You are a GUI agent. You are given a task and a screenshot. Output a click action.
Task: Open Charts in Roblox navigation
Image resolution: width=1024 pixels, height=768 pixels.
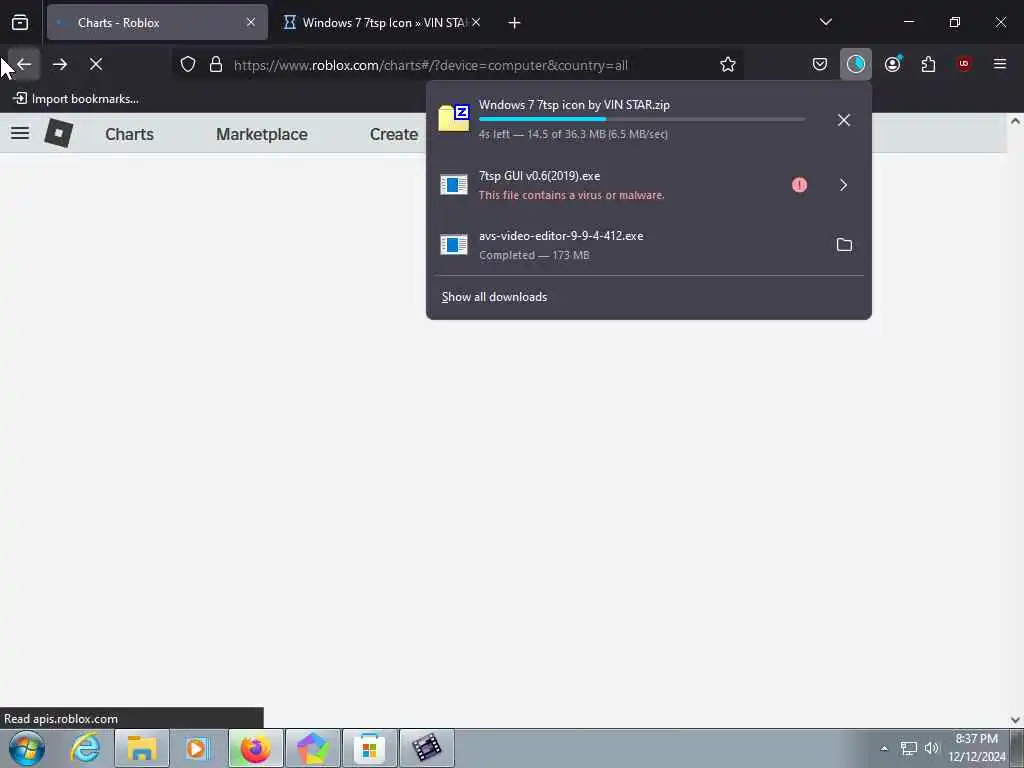coord(129,135)
